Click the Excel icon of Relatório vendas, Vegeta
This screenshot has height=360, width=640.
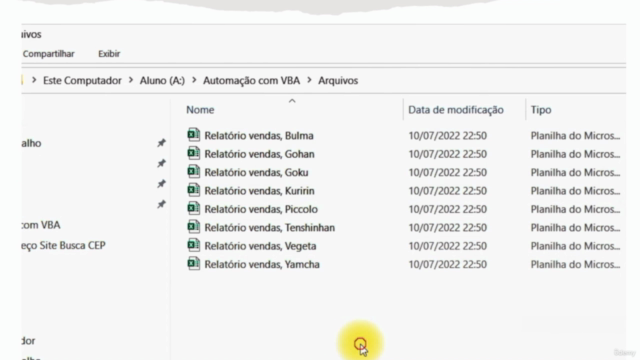(x=193, y=245)
